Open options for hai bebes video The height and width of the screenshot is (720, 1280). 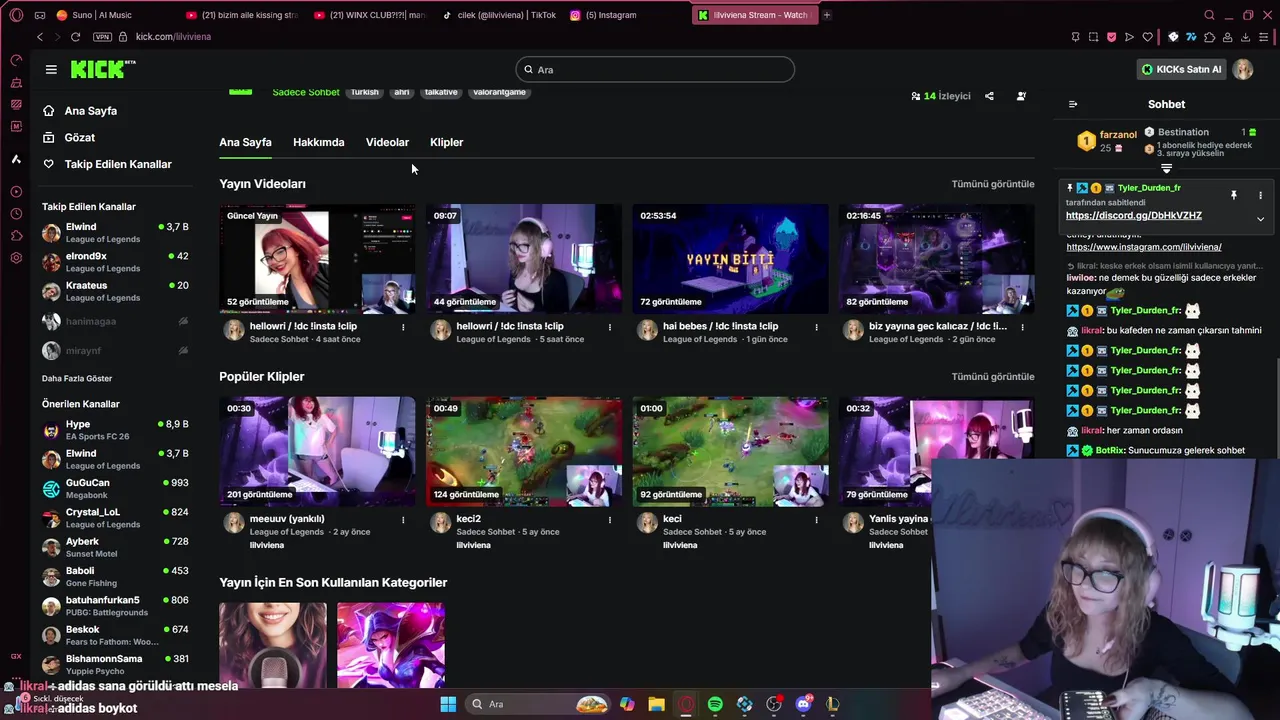[816, 327]
